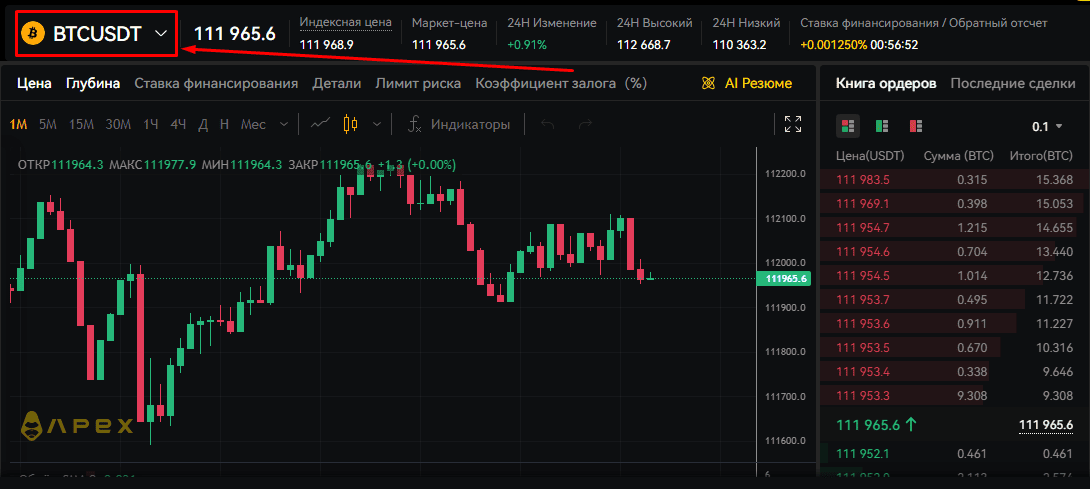Select ask price 111 969.1
1090x489 pixels.
coord(863,204)
